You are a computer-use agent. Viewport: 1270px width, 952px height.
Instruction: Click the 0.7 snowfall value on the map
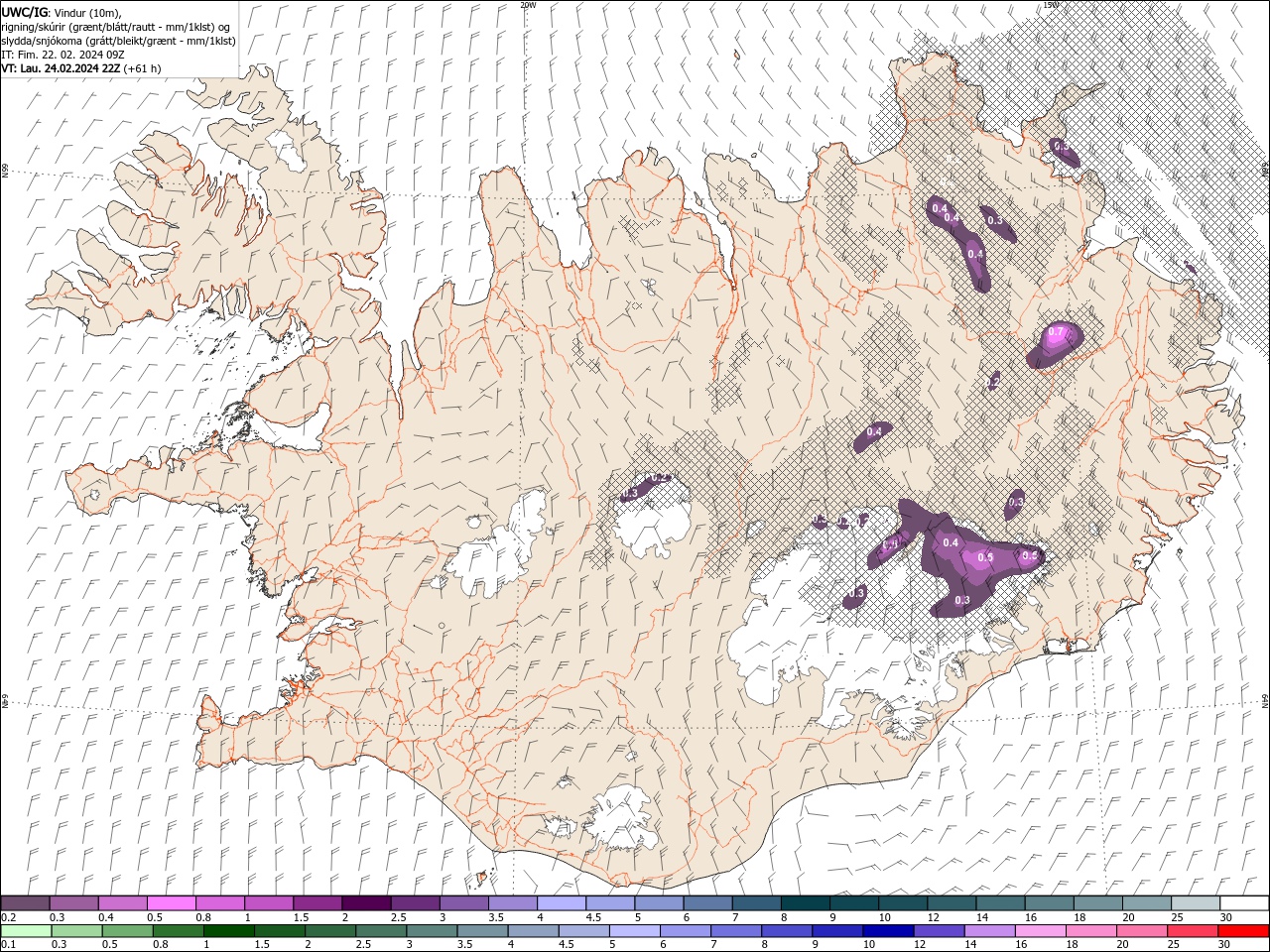(1058, 332)
